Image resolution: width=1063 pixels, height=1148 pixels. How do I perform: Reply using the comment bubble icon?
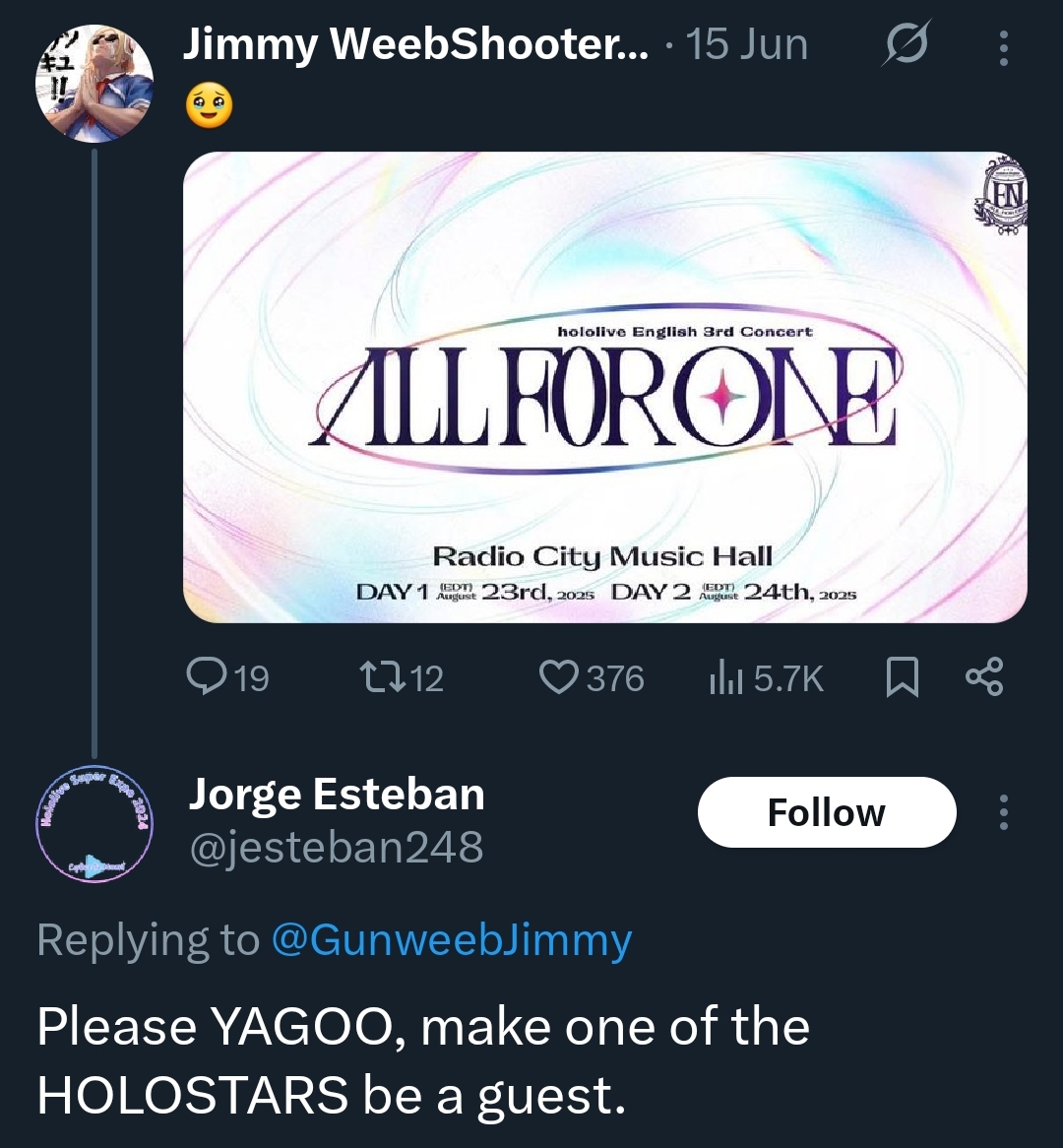[206, 677]
